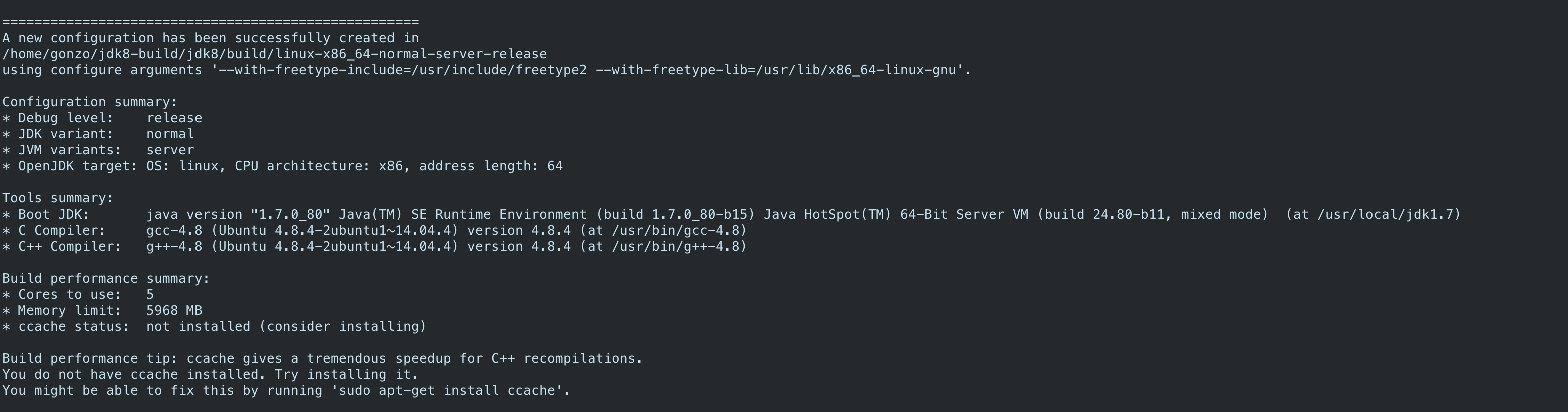Image resolution: width=1568 pixels, height=412 pixels.
Task: Click the Debug level value 'release'
Action: click(x=174, y=118)
